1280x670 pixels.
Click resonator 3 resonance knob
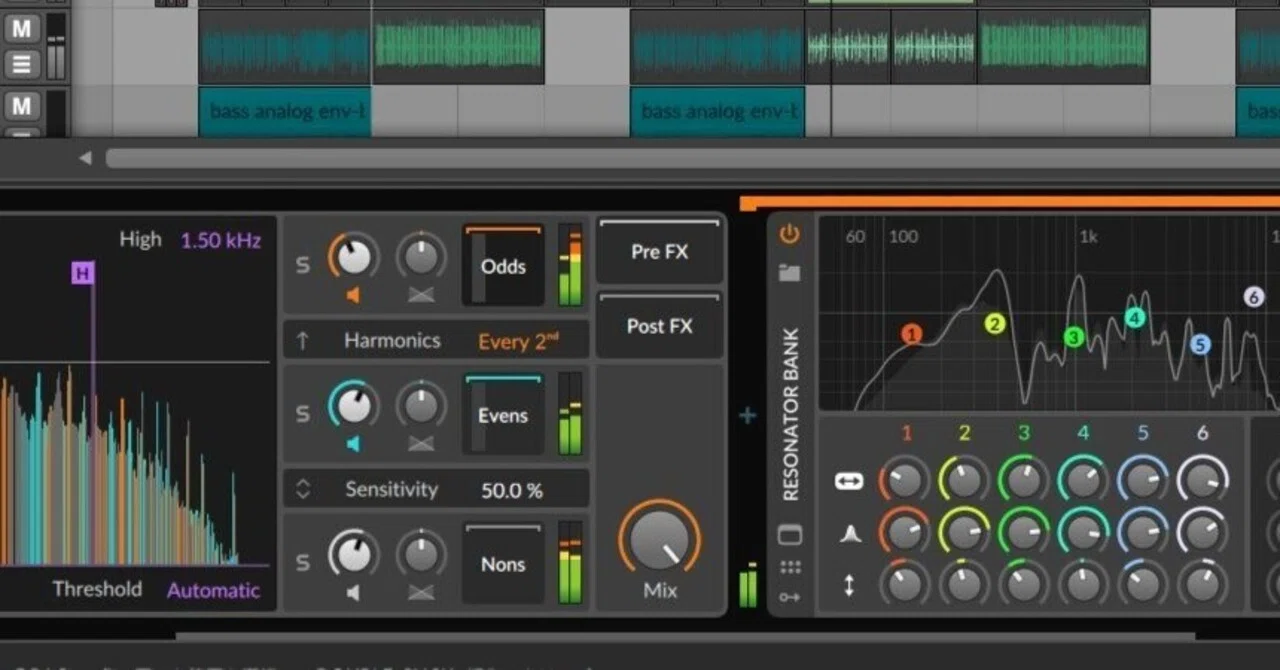pos(1024,533)
